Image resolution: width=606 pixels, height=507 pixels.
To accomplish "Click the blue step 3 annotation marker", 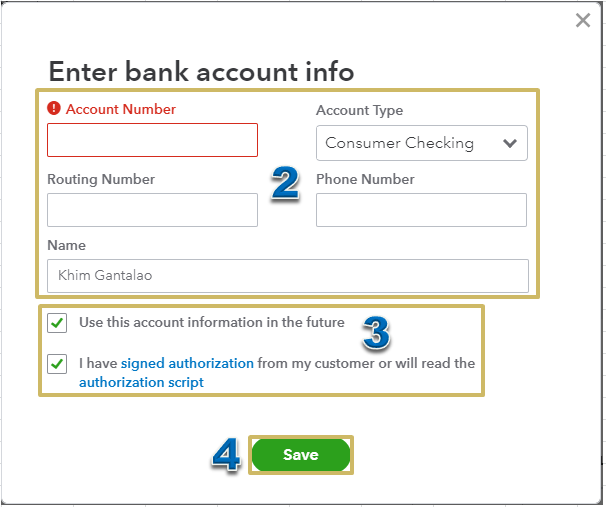I will [x=375, y=335].
